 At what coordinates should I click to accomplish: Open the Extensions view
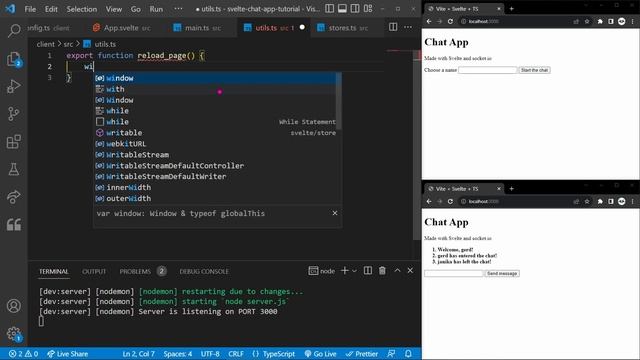tap(14, 142)
